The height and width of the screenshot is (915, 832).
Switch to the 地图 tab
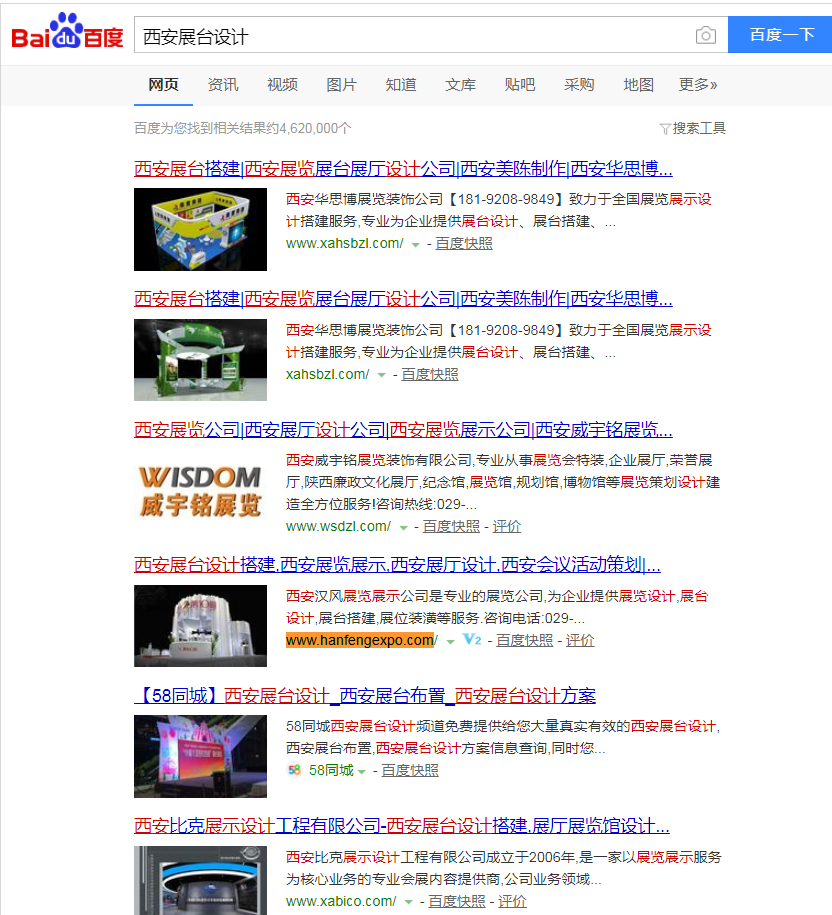coord(638,85)
